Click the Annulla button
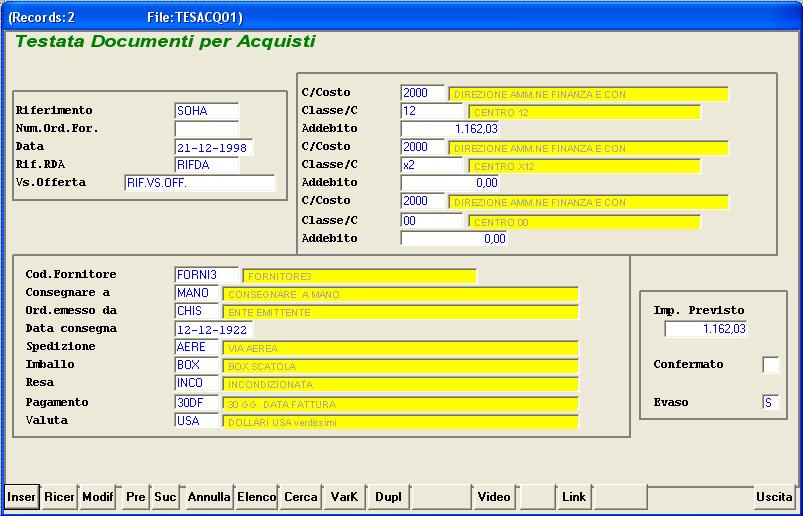This screenshot has height=516, width=803. pyautogui.click(x=208, y=497)
